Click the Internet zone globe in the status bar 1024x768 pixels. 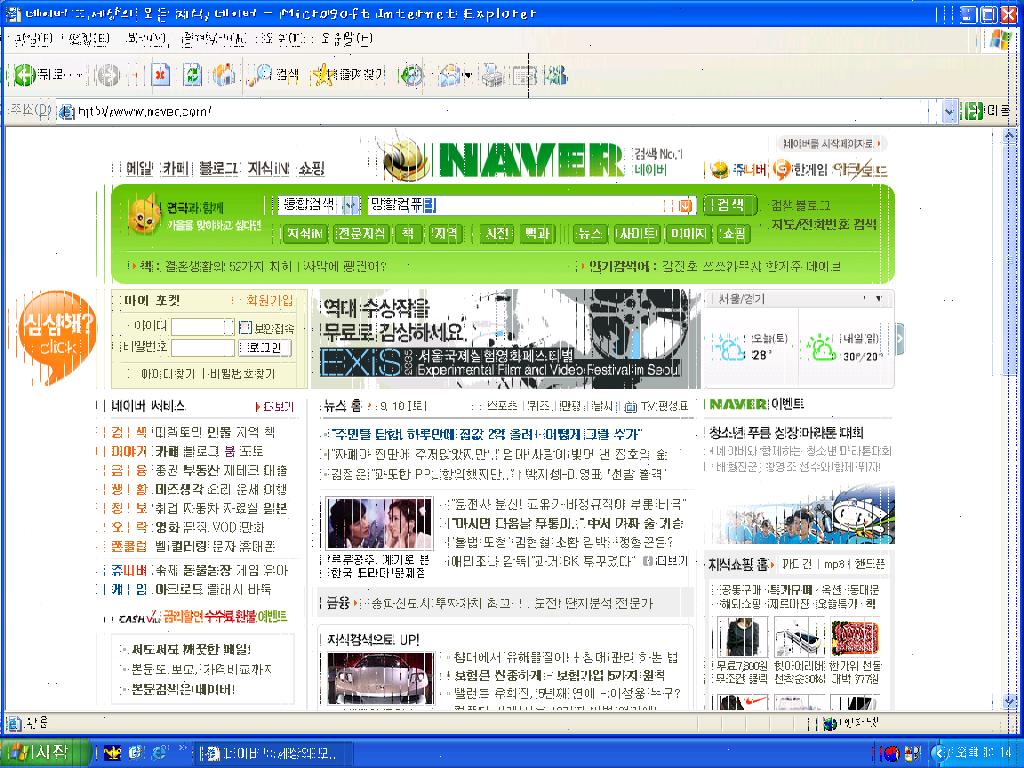click(x=829, y=723)
